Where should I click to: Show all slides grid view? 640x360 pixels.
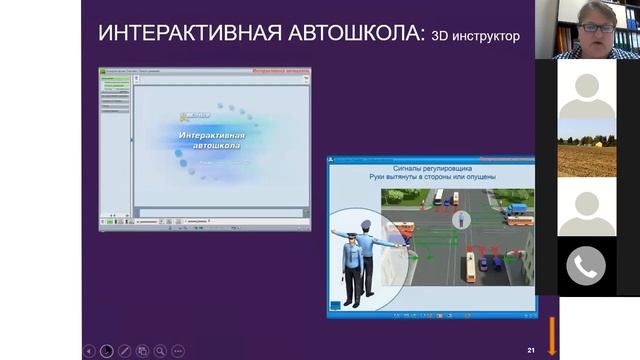142,351
